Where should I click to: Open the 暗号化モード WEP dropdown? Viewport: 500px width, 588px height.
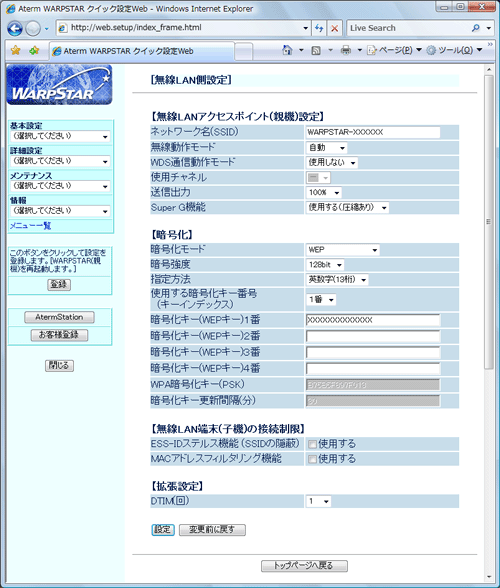coord(343,250)
